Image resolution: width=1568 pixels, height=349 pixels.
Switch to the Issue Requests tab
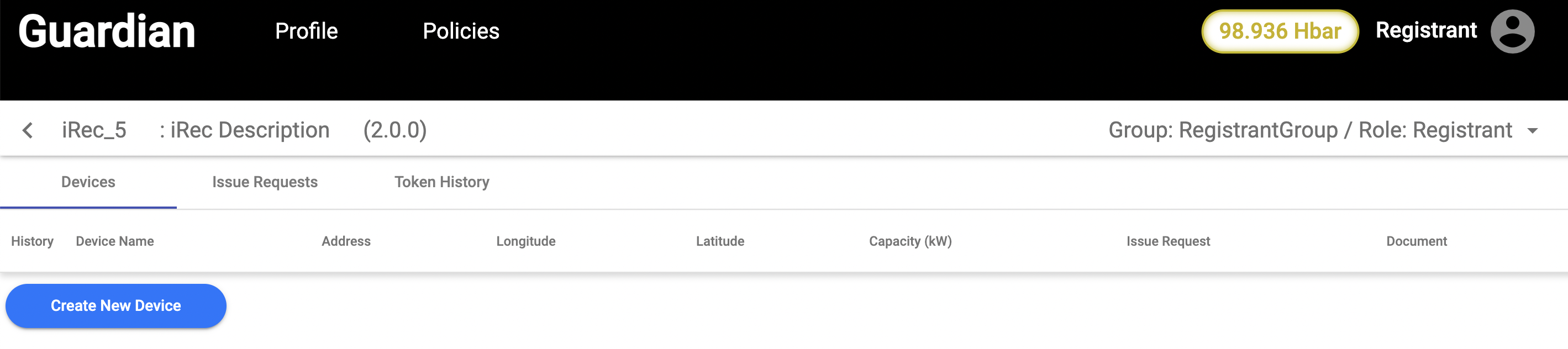click(265, 182)
